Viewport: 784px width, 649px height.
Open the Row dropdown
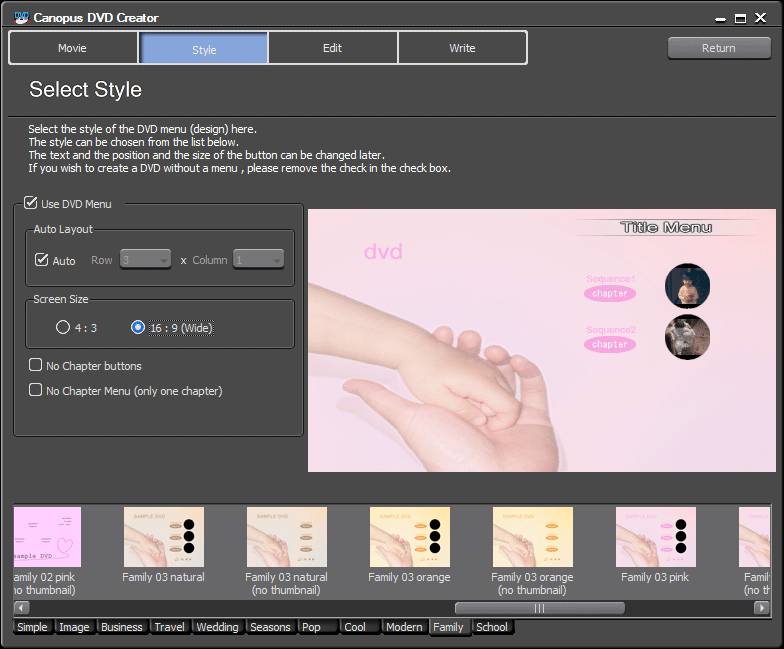coord(146,260)
